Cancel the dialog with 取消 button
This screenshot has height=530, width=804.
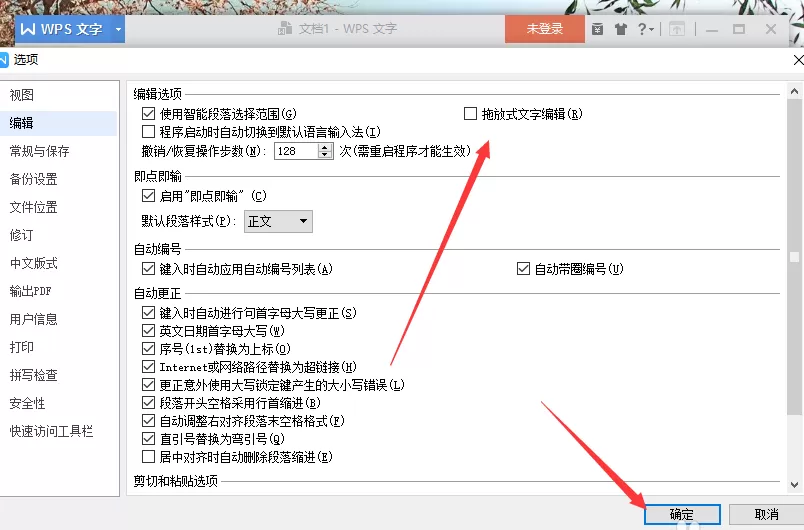pos(766,514)
